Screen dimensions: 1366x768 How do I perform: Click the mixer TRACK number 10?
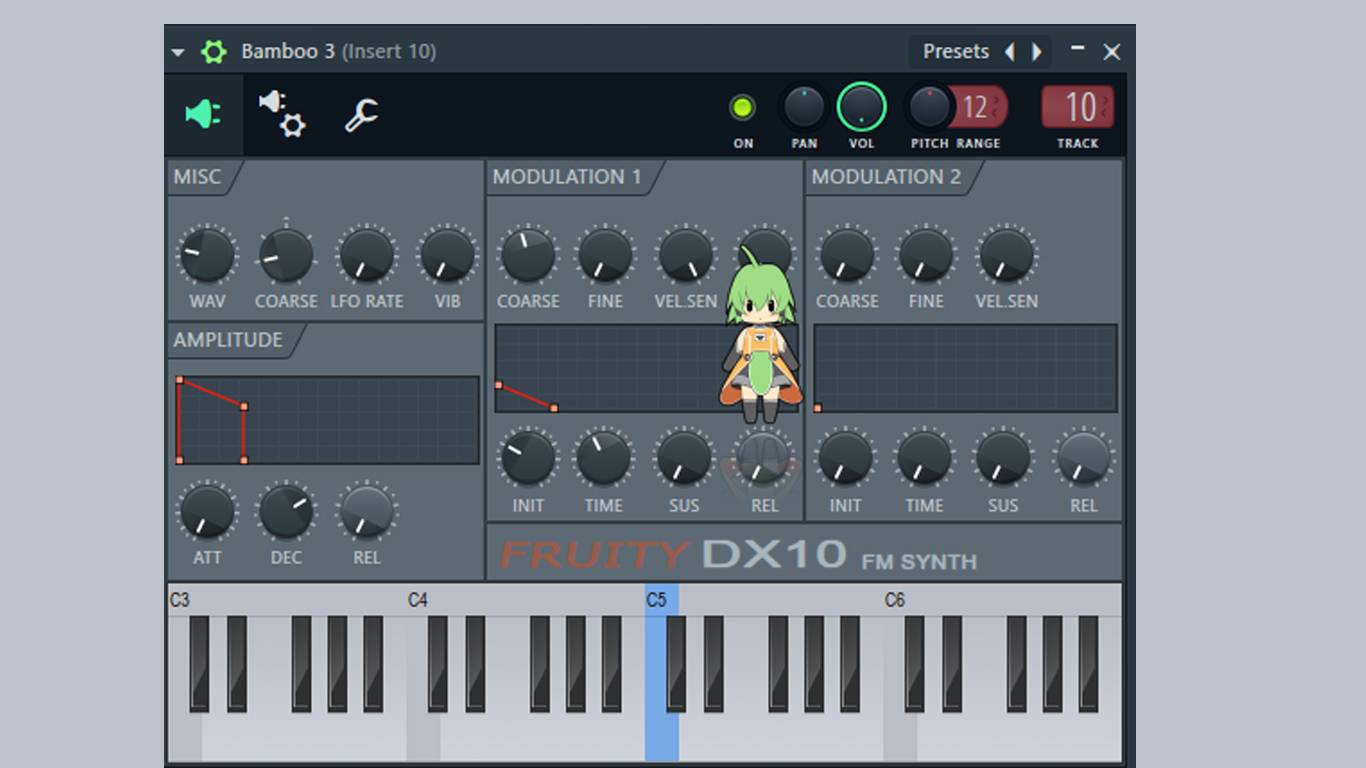[1078, 107]
